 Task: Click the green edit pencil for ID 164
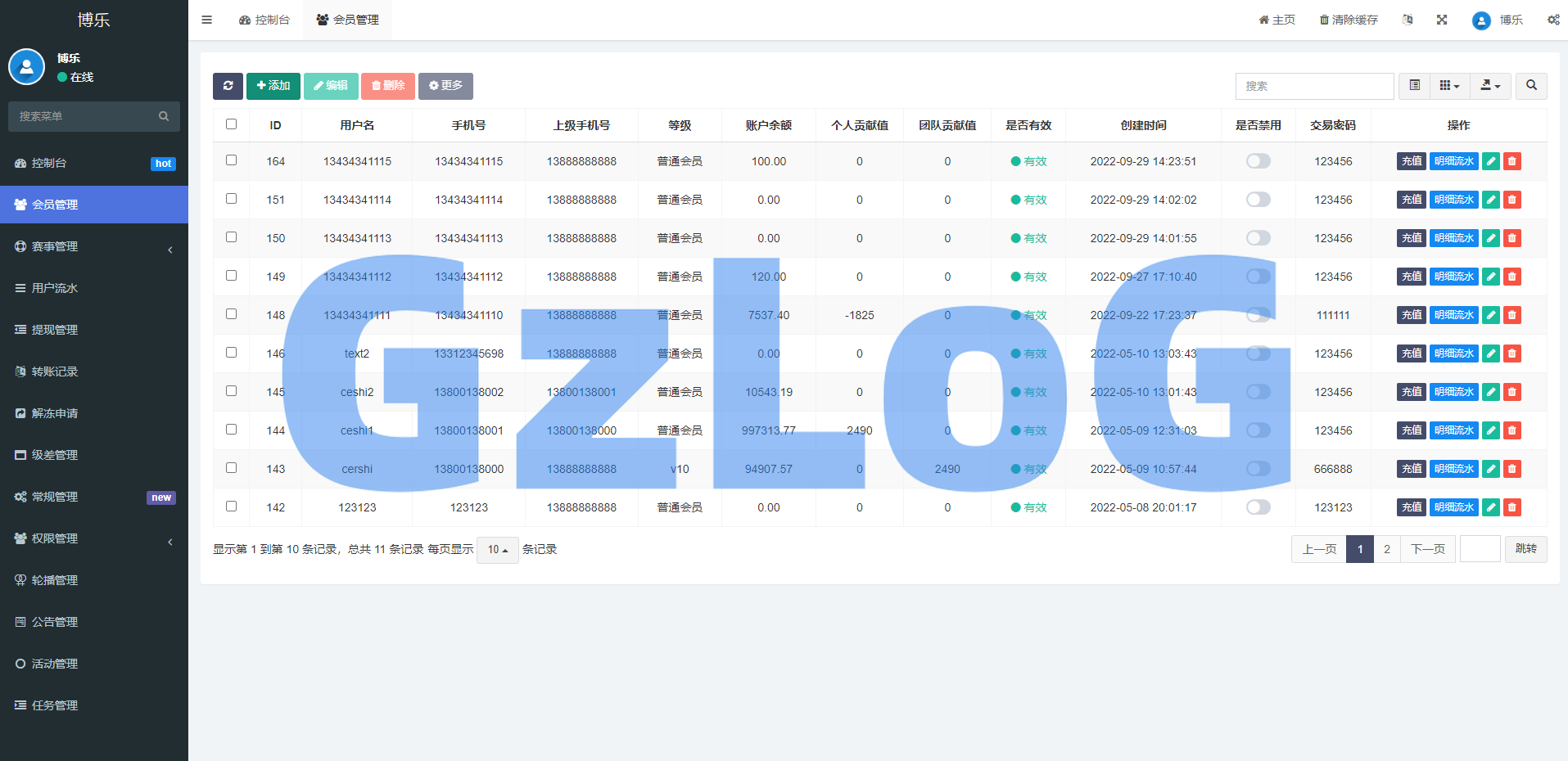coord(1491,161)
